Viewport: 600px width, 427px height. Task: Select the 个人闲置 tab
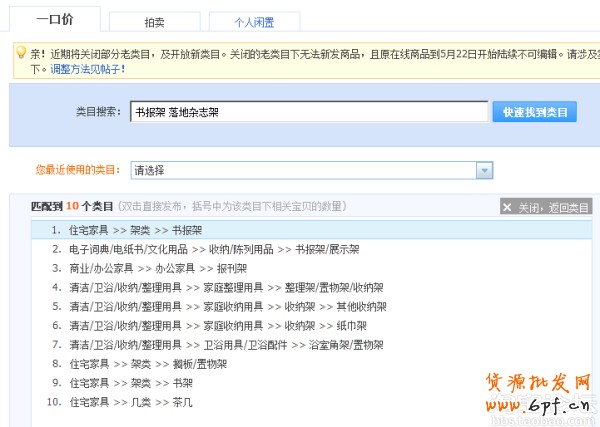coord(253,22)
